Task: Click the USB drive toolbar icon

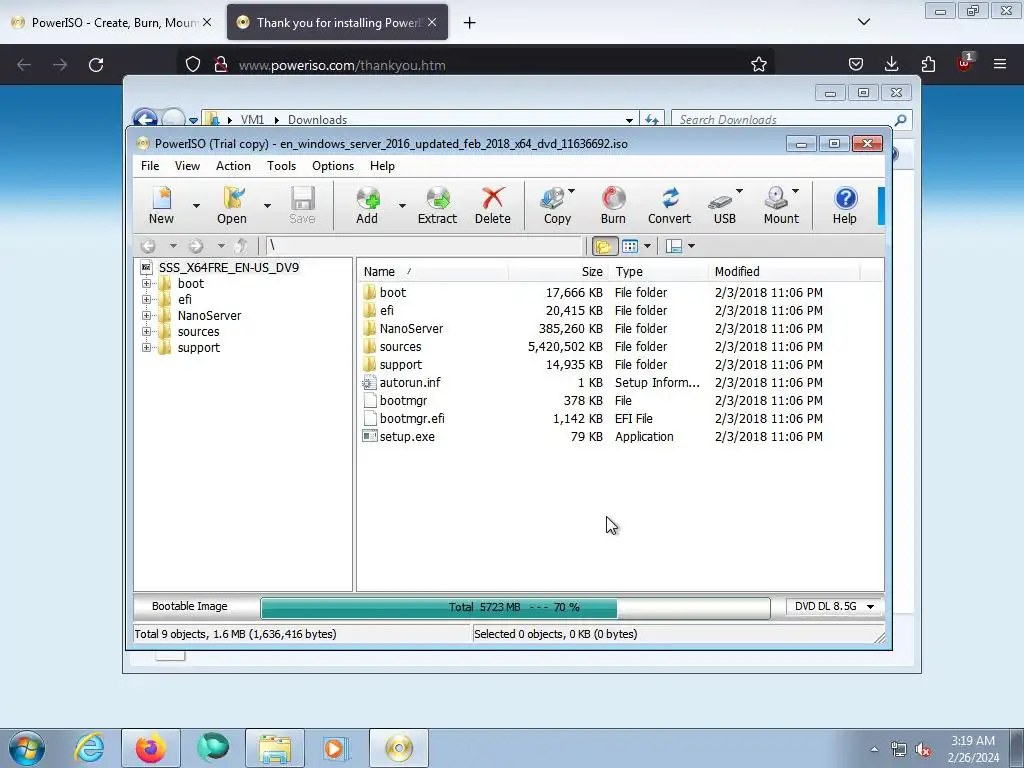Action: point(721,200)
